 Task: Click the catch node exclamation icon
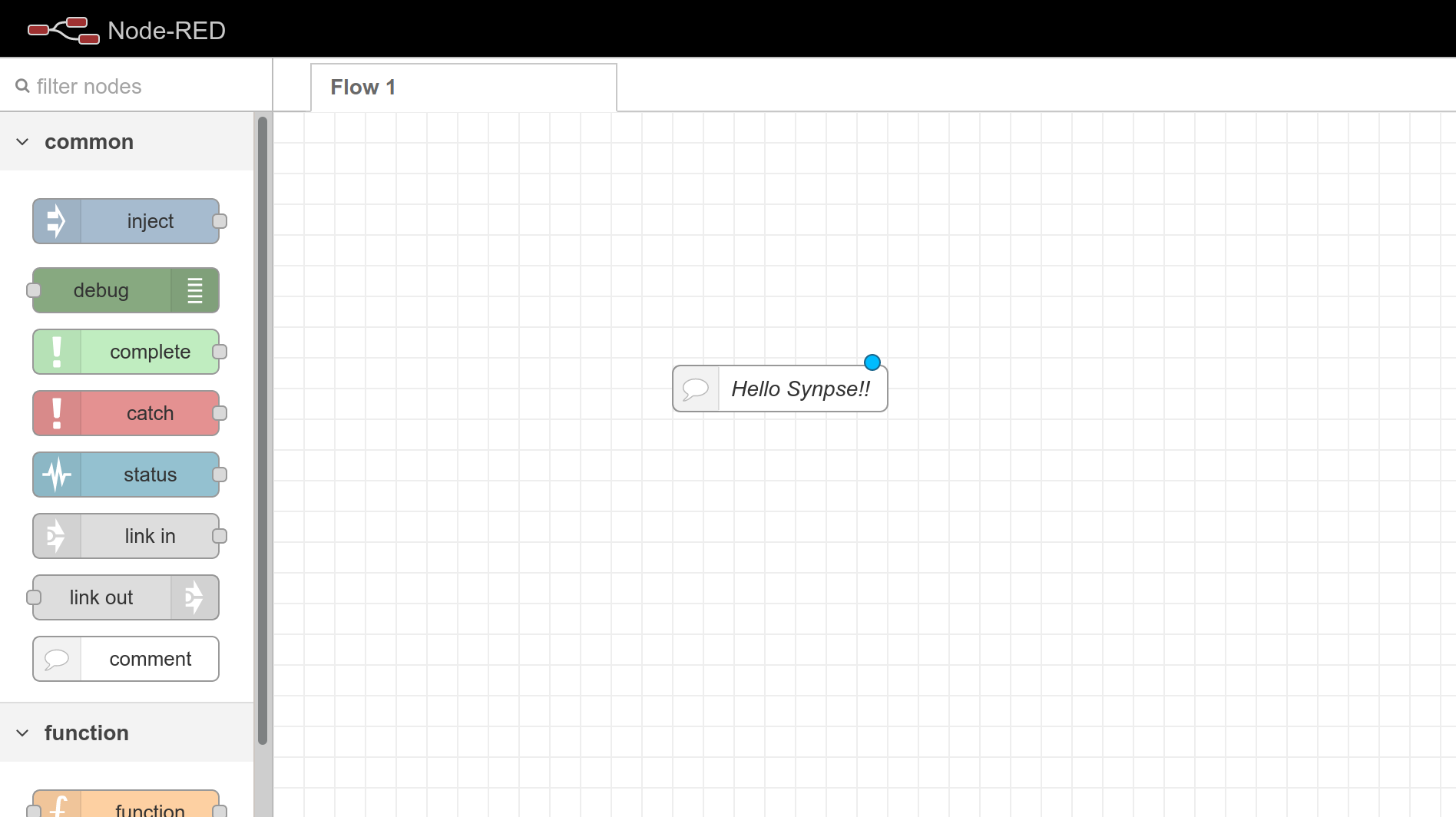pyautogui.click(x=56, y=413)
